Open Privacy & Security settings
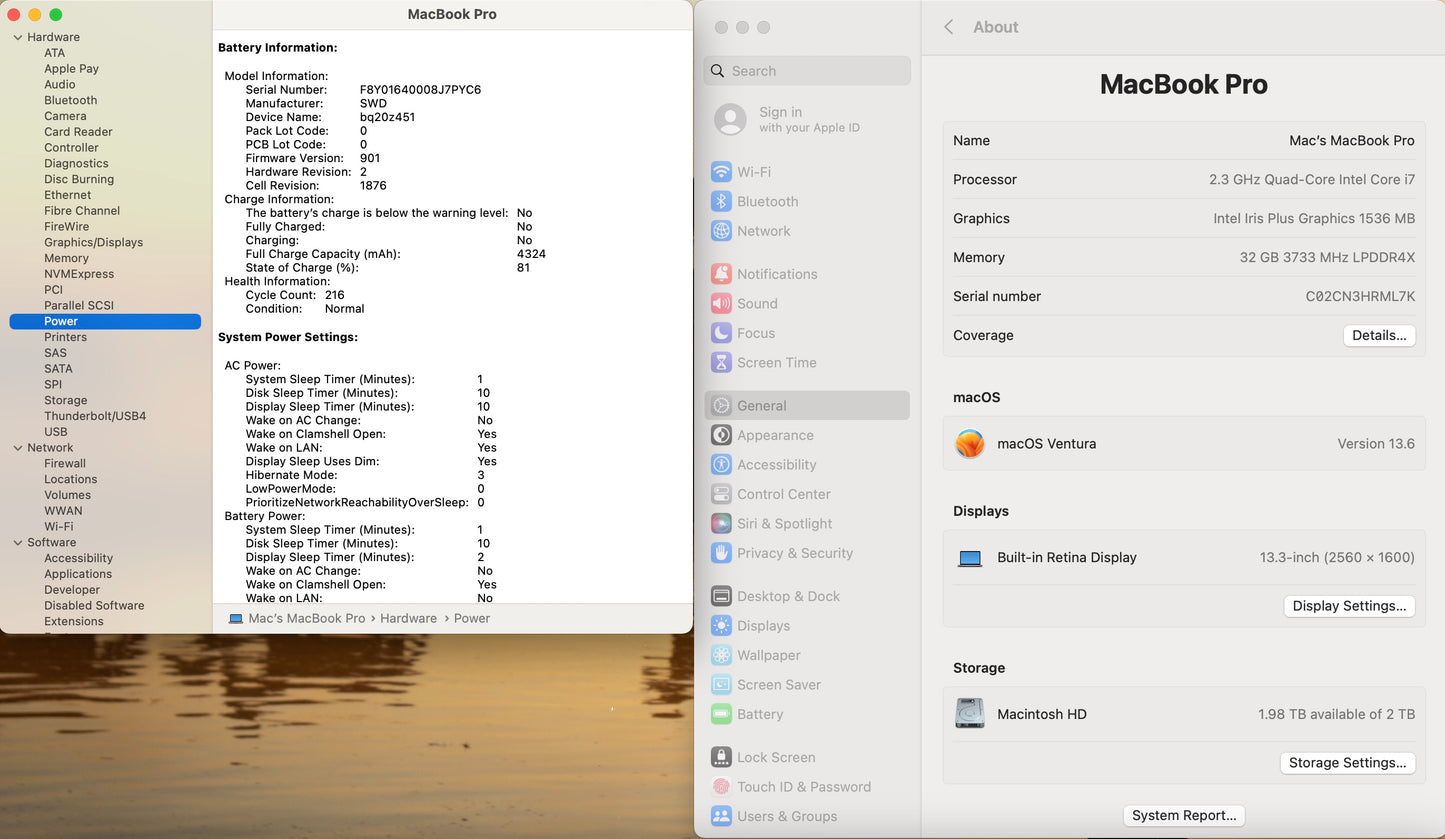 [794, 553]
